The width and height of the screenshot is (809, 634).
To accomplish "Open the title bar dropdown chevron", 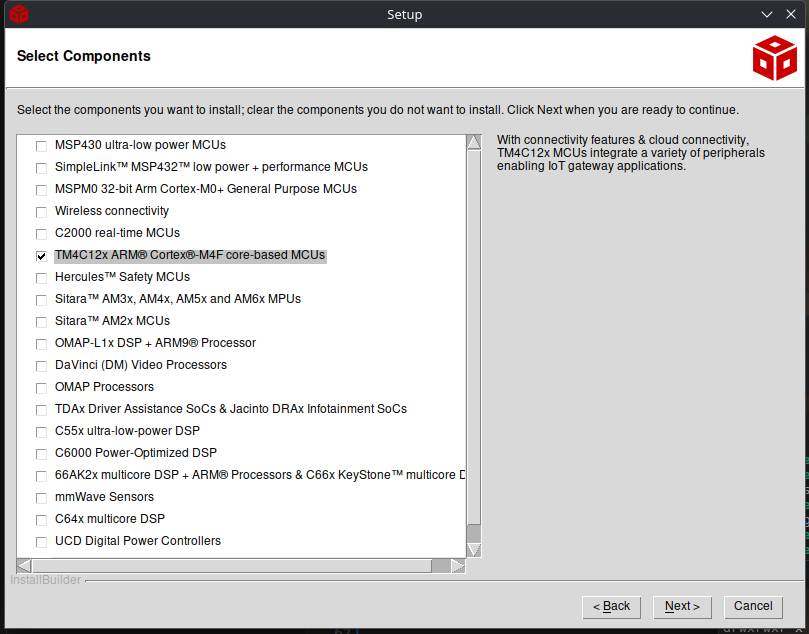I will click(x=767, y=14).
